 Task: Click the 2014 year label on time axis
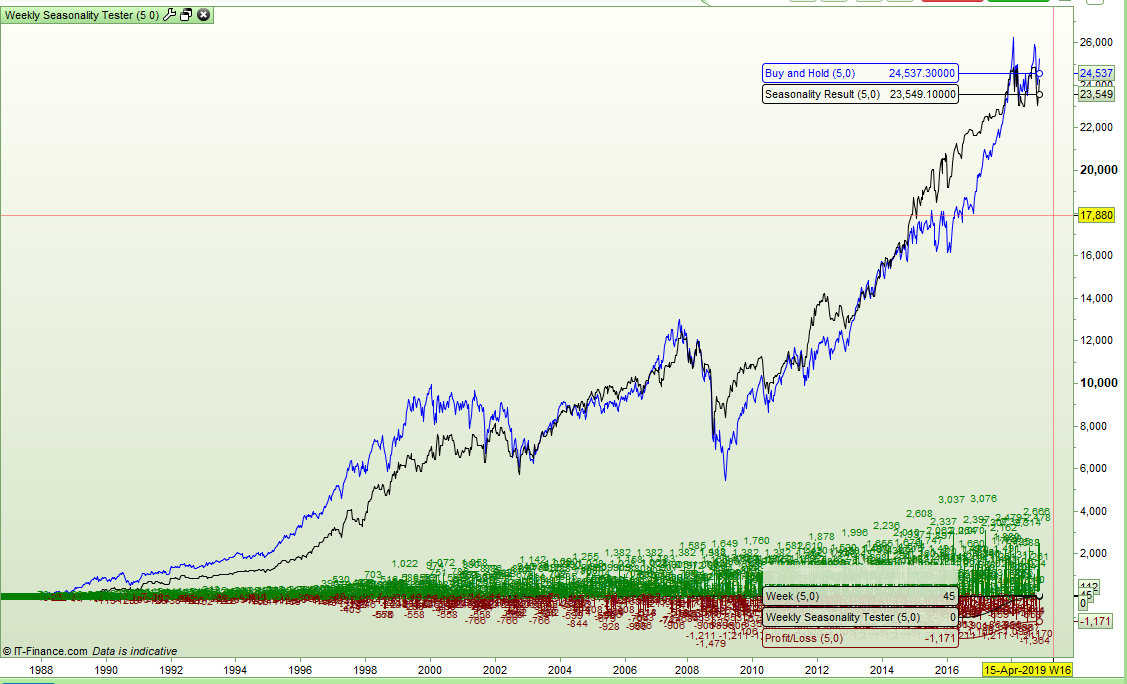[x=883, y=670]
